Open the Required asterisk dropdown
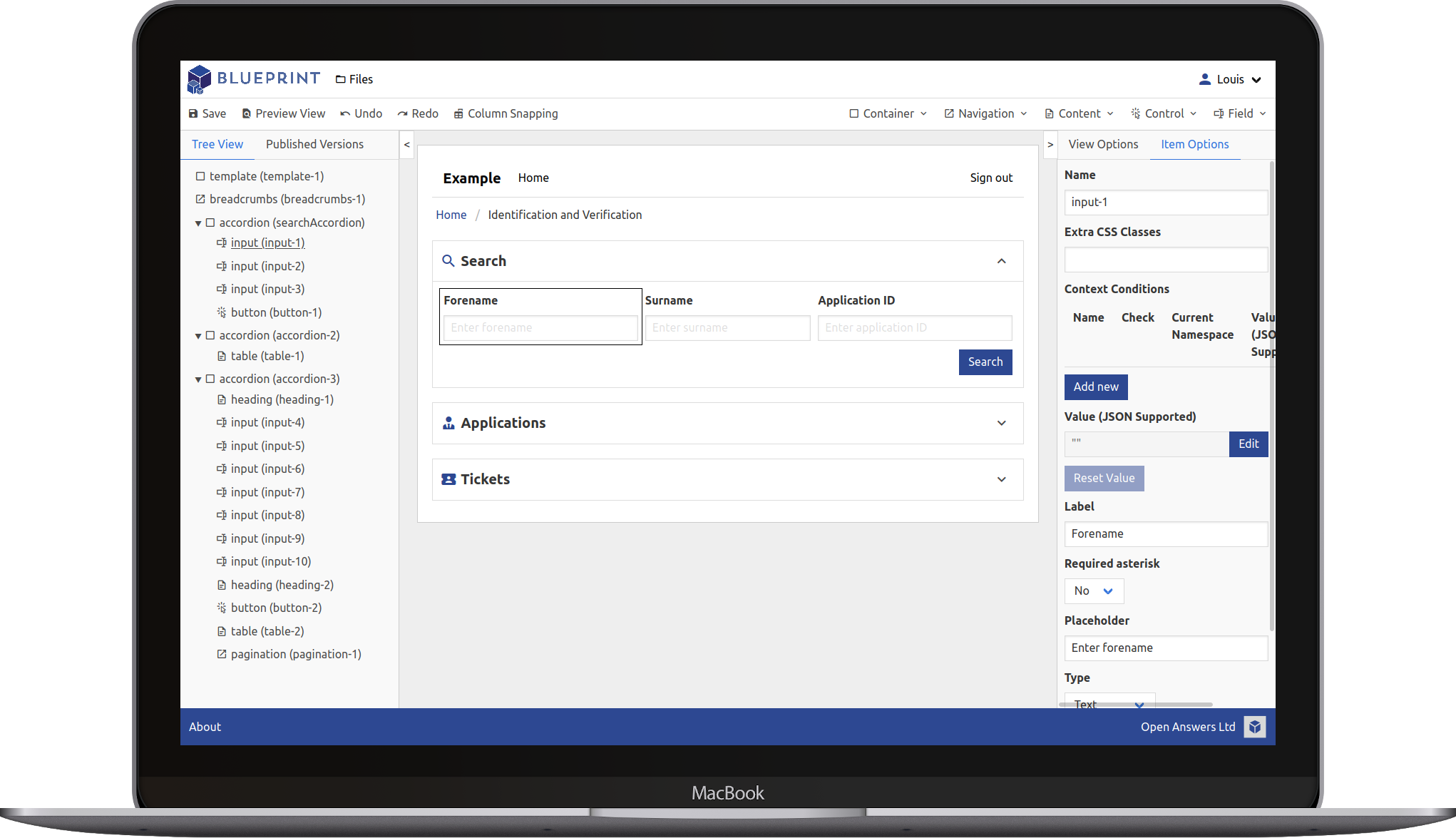Viewport: 1456px width, 838px height. pyautogui.click(x=1093, y=591)
